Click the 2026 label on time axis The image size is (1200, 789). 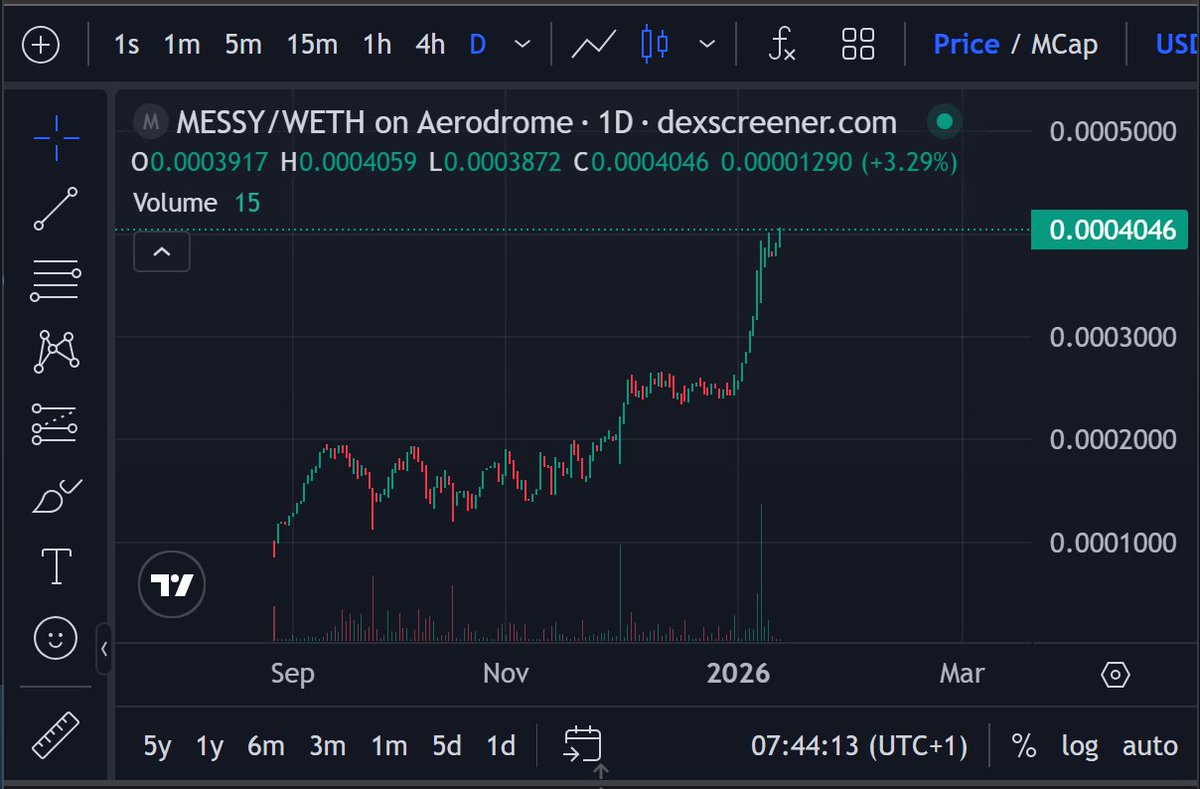point(738,674)
